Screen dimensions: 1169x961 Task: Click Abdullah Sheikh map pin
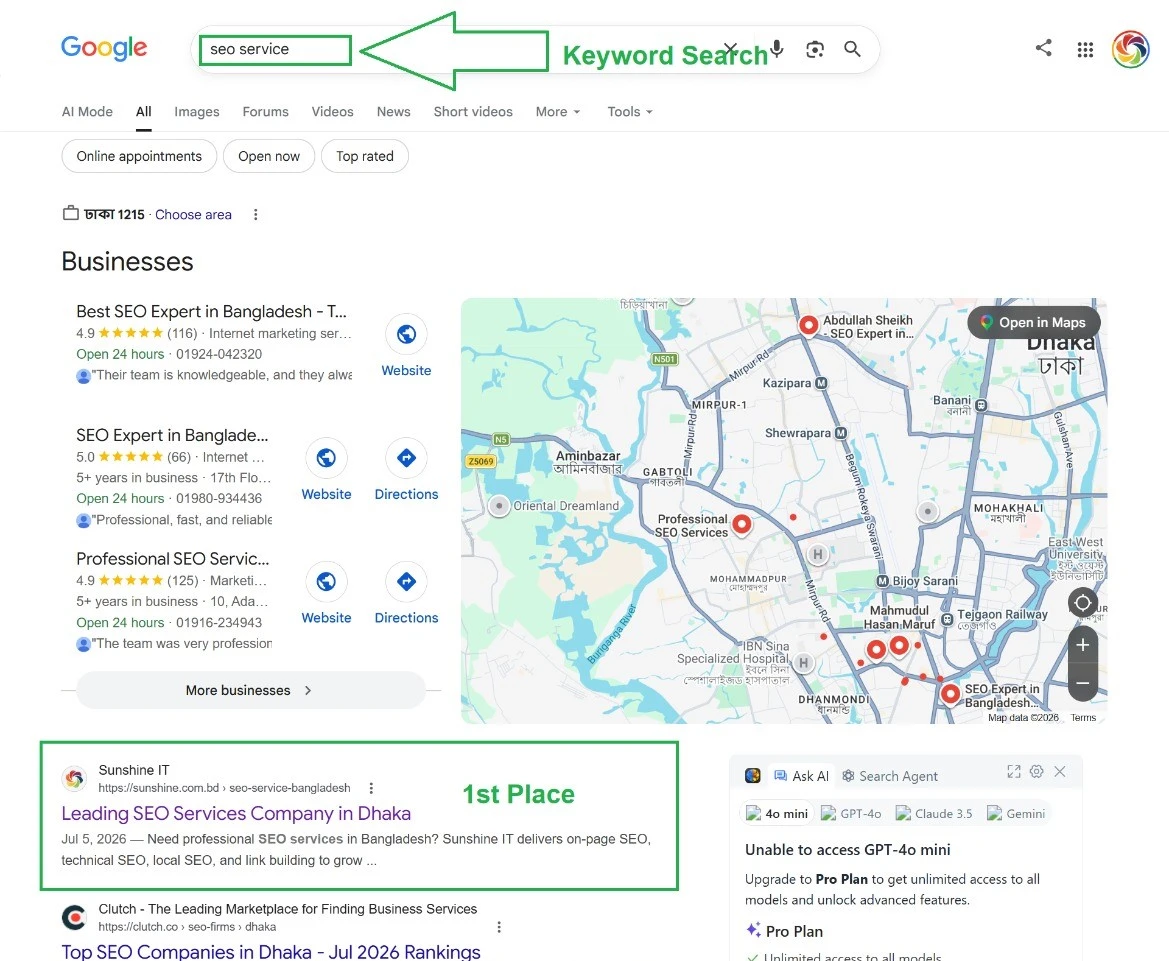point(808,325)
